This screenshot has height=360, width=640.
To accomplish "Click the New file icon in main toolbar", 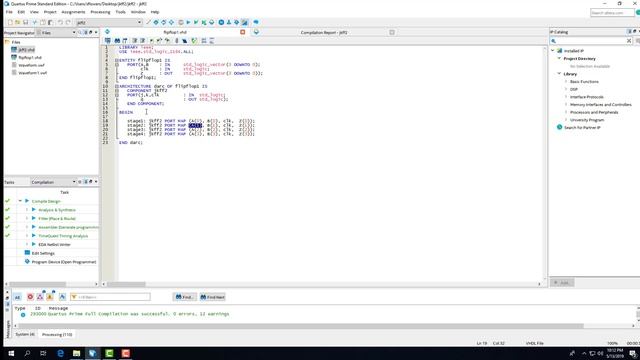I will click(10, 22).
